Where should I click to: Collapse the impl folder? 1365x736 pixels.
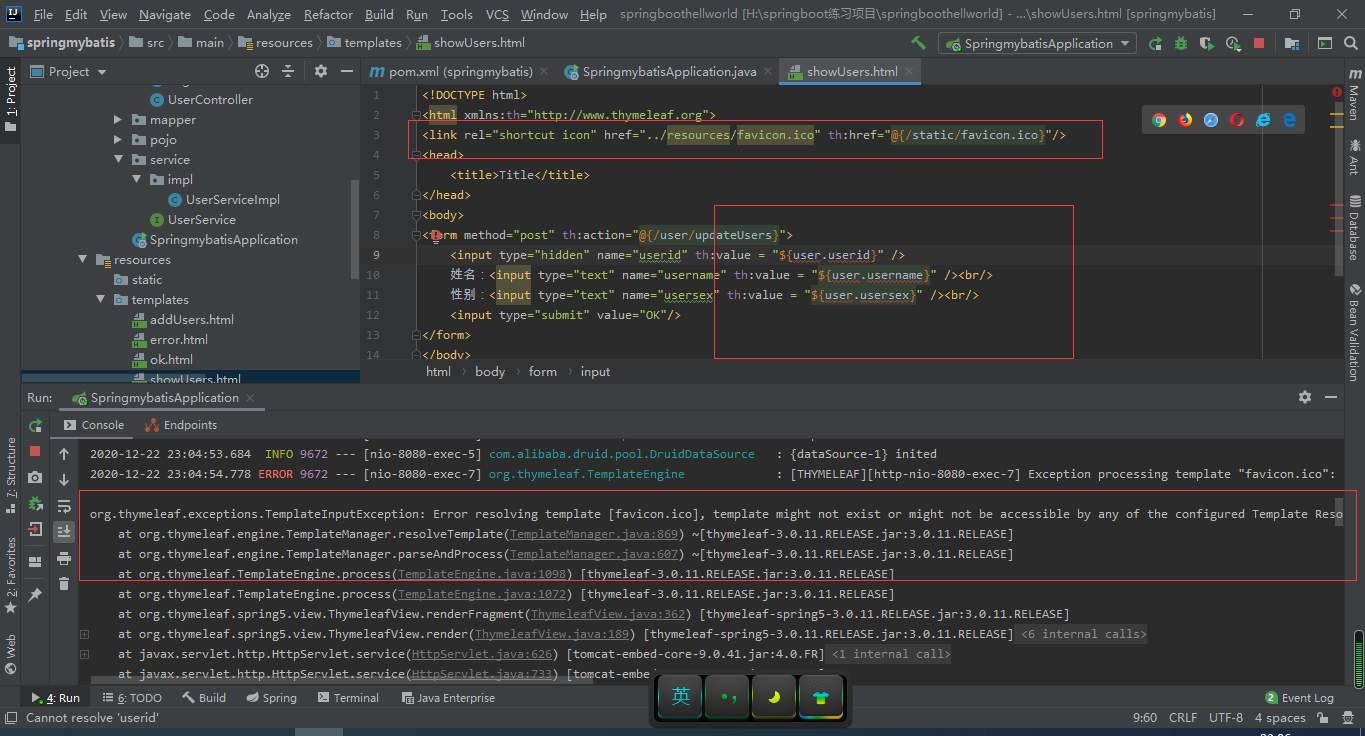[137, 180]
